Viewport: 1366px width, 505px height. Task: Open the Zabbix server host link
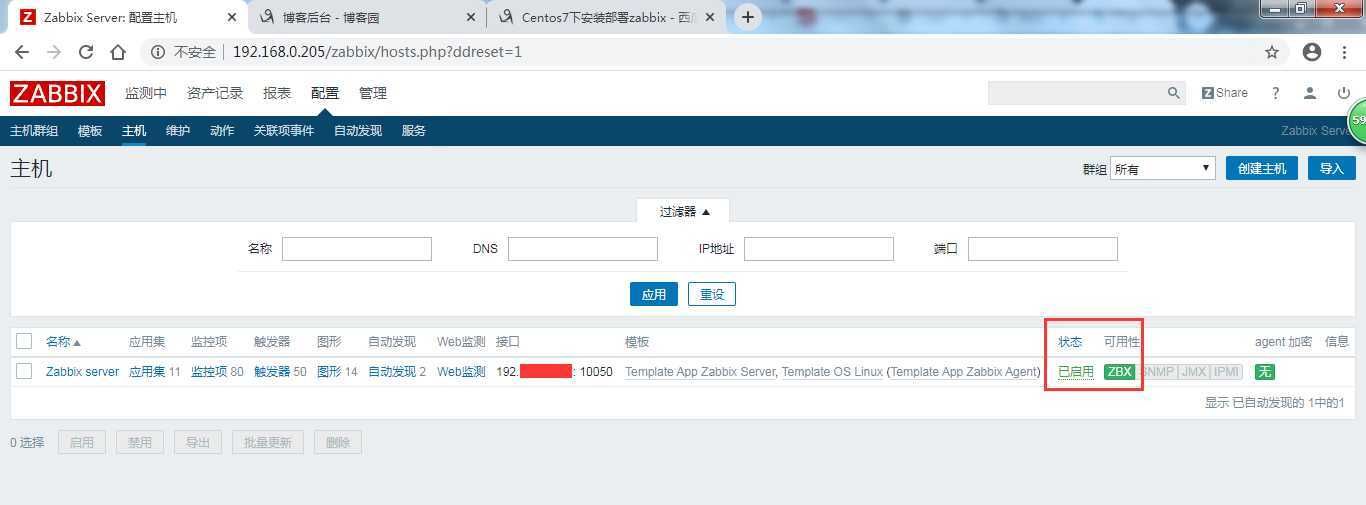click(82, 372)
